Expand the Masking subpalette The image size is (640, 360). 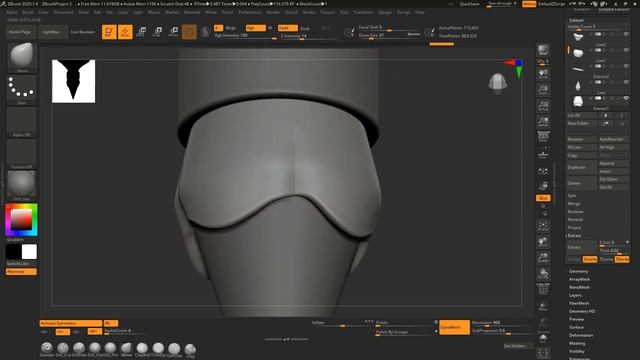(x=577, y=343)
